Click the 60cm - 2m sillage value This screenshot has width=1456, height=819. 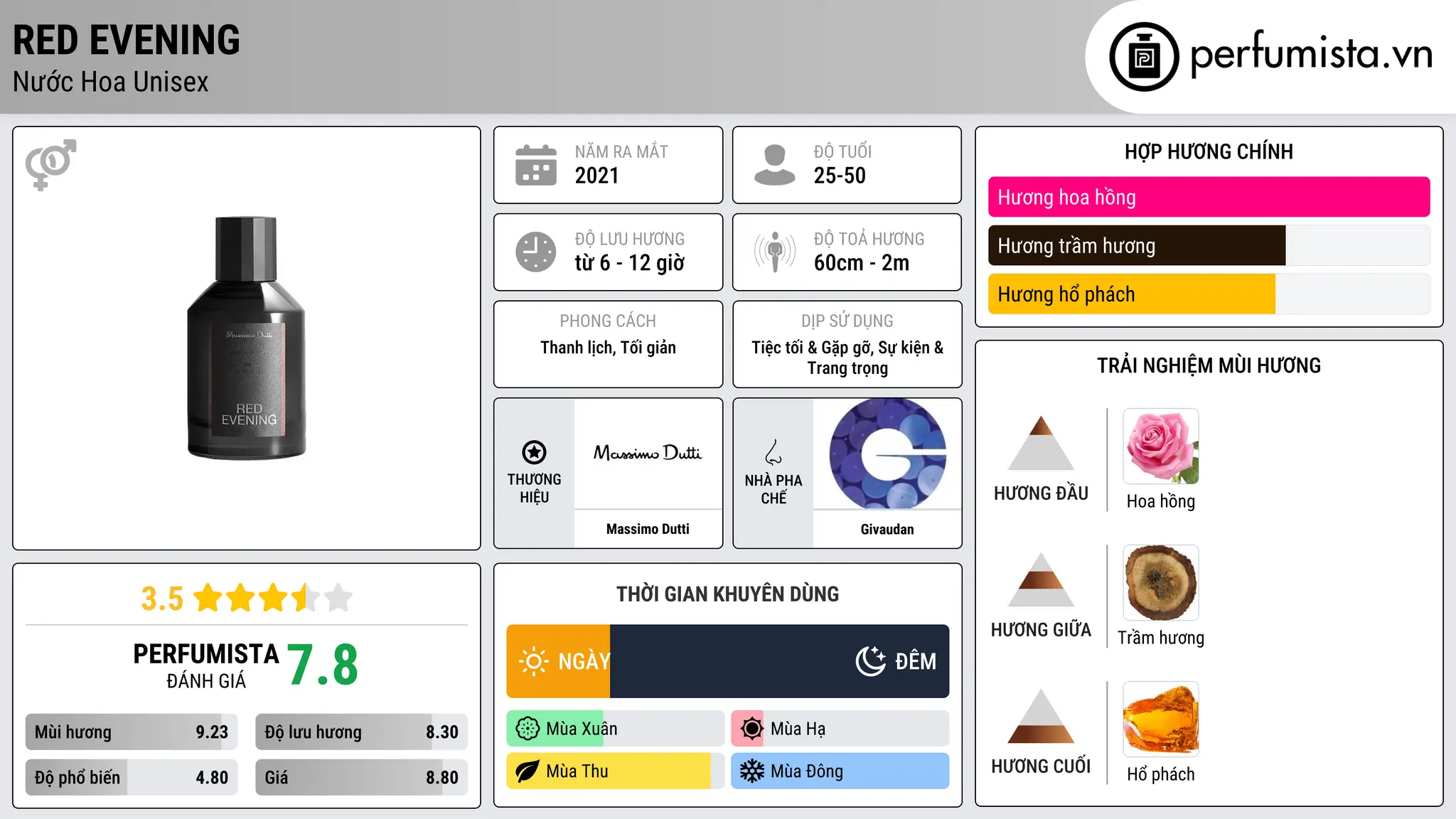point(862,263)
